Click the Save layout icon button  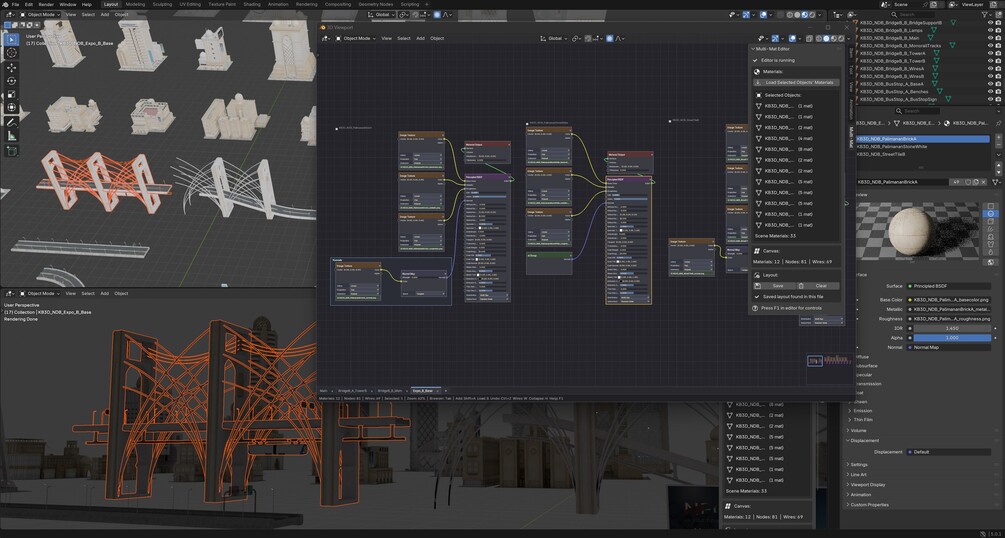point(778,286)
